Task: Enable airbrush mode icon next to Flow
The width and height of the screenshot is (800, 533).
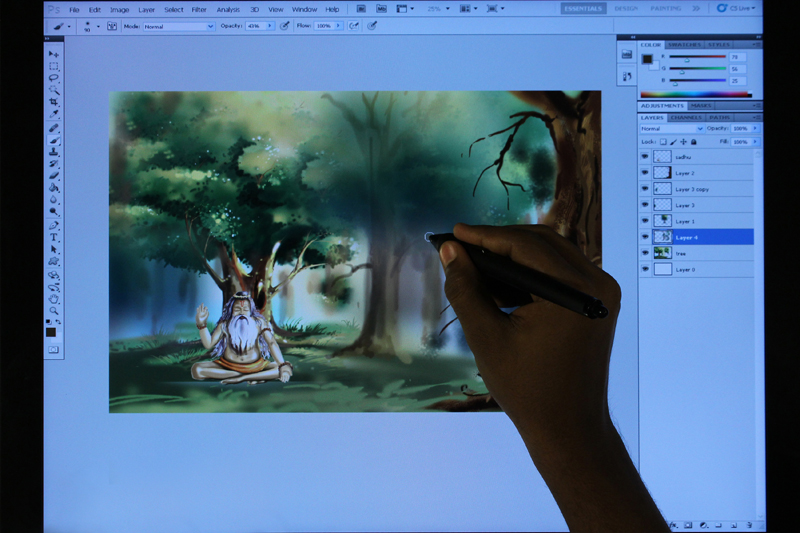Action: click(x=353, y=26)
